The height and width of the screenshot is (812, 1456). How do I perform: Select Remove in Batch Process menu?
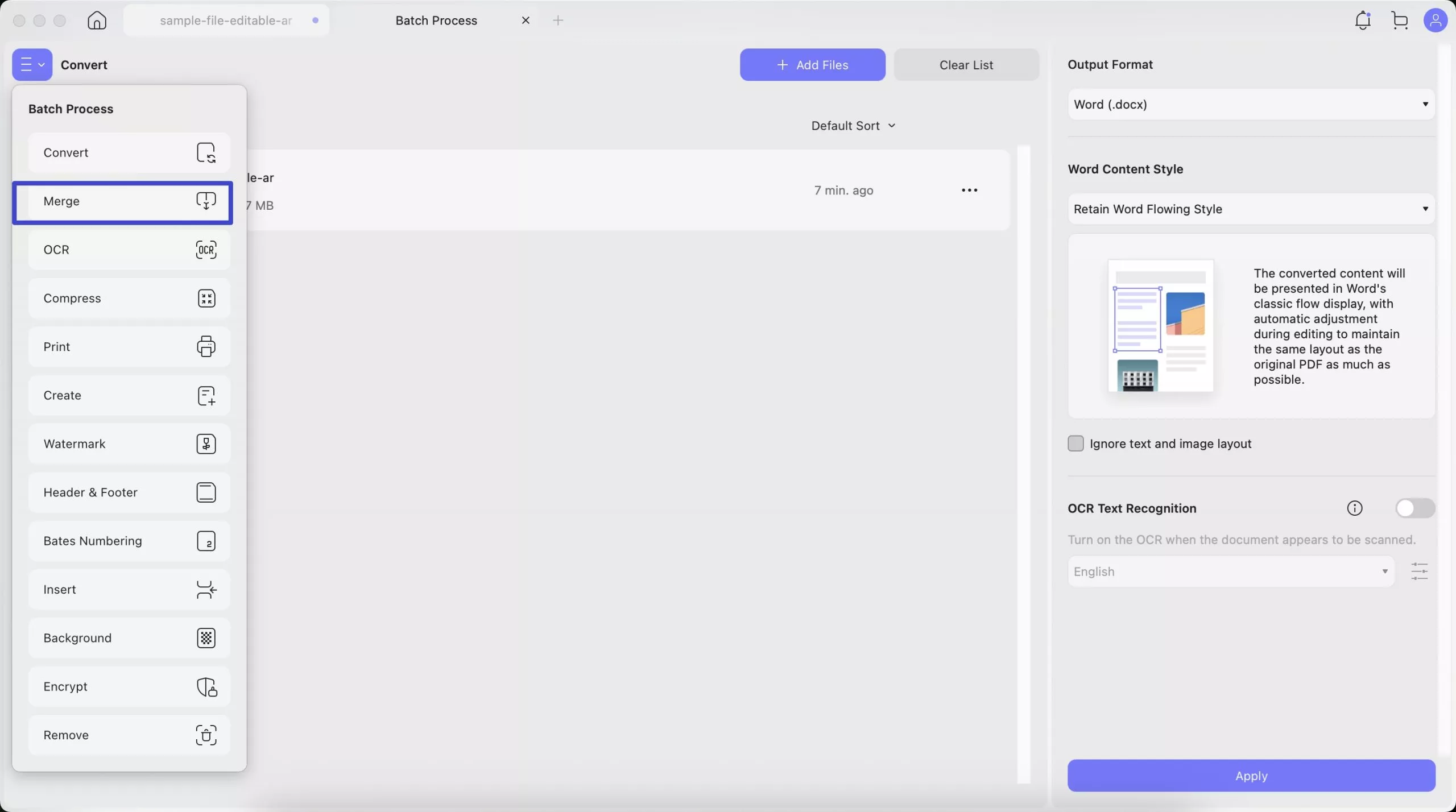(x=129, y=735)
